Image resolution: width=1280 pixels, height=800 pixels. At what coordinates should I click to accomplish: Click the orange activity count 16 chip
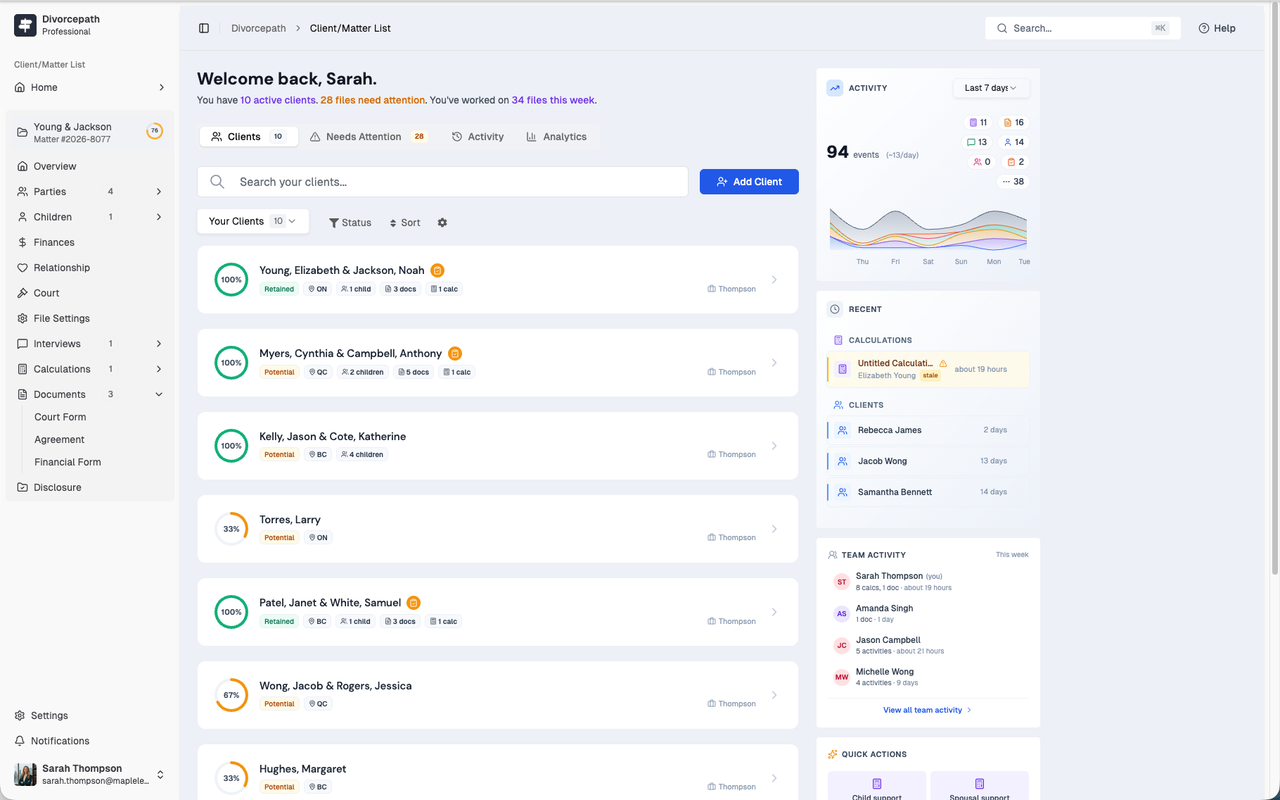[x=1014, y=122]
